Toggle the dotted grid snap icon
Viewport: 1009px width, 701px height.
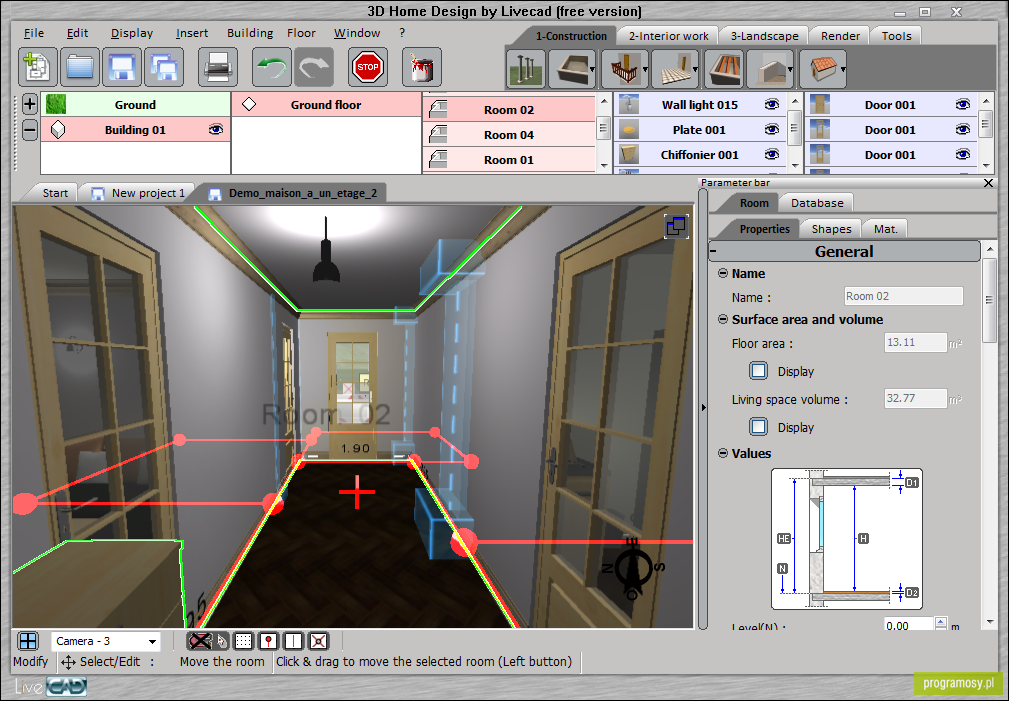click(x=243, y=640)
